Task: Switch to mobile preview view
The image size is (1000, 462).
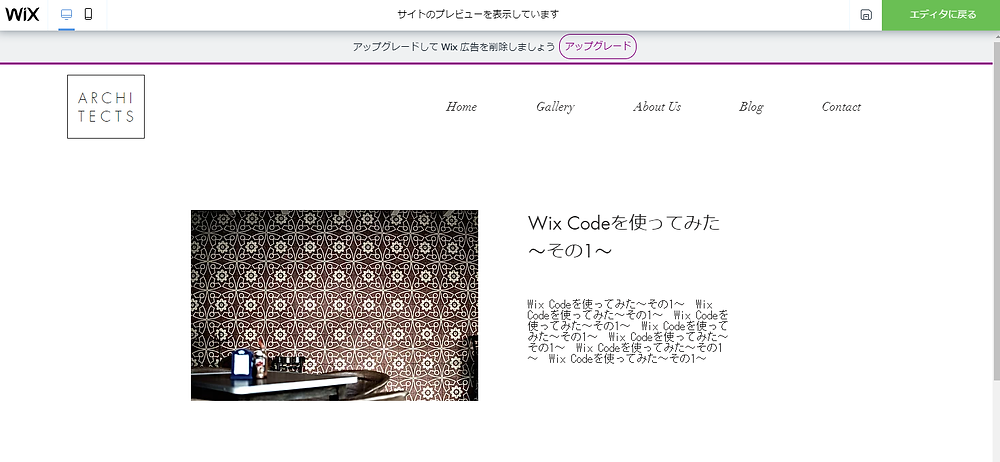Action: coord(89,15)
